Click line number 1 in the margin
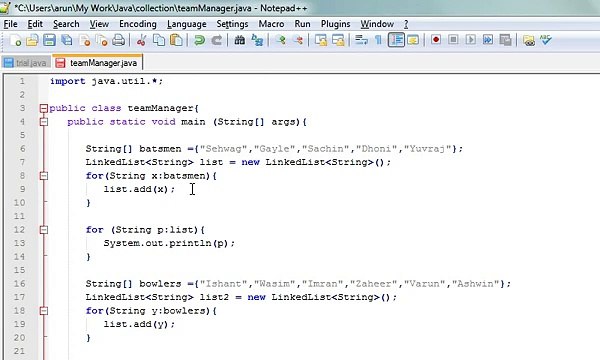The height and width of the screenshot is (360, 600). [x=22, y=81]
